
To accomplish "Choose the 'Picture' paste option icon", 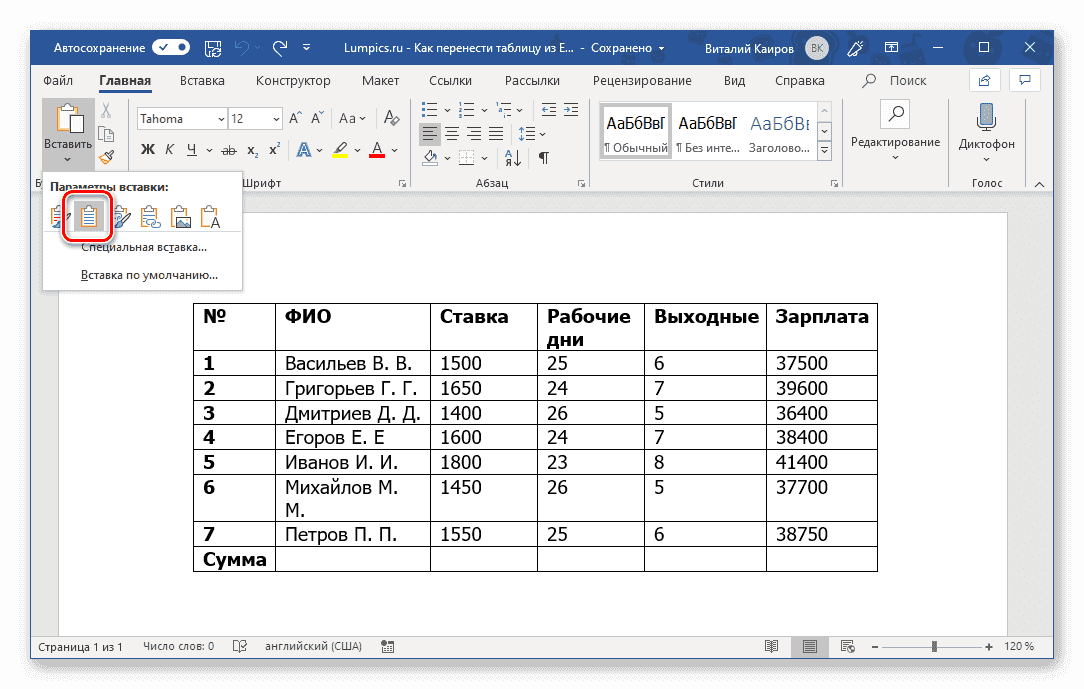I will (x=181, y=216).
